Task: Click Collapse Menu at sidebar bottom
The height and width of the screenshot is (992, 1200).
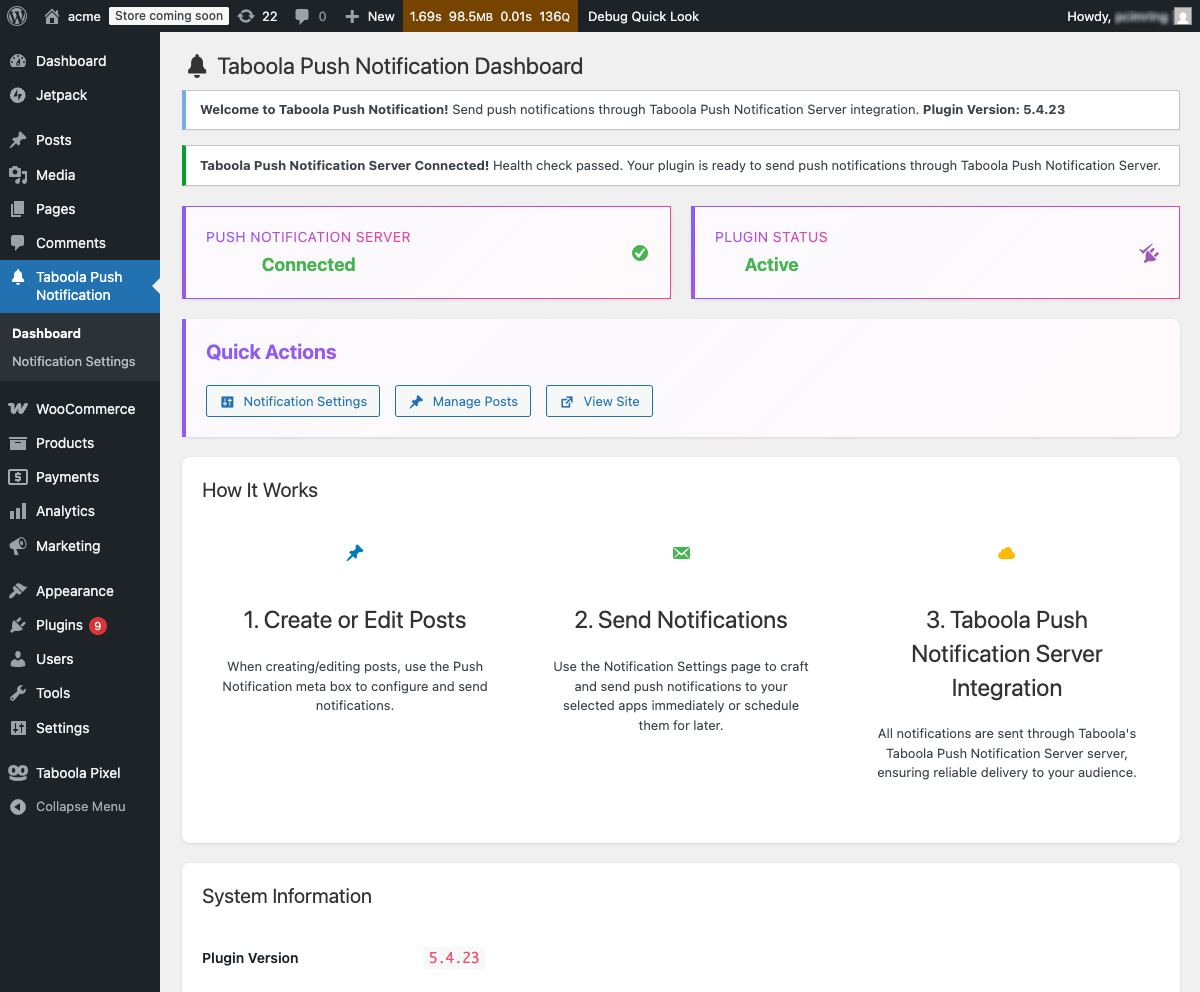Action: click(80, 807)
